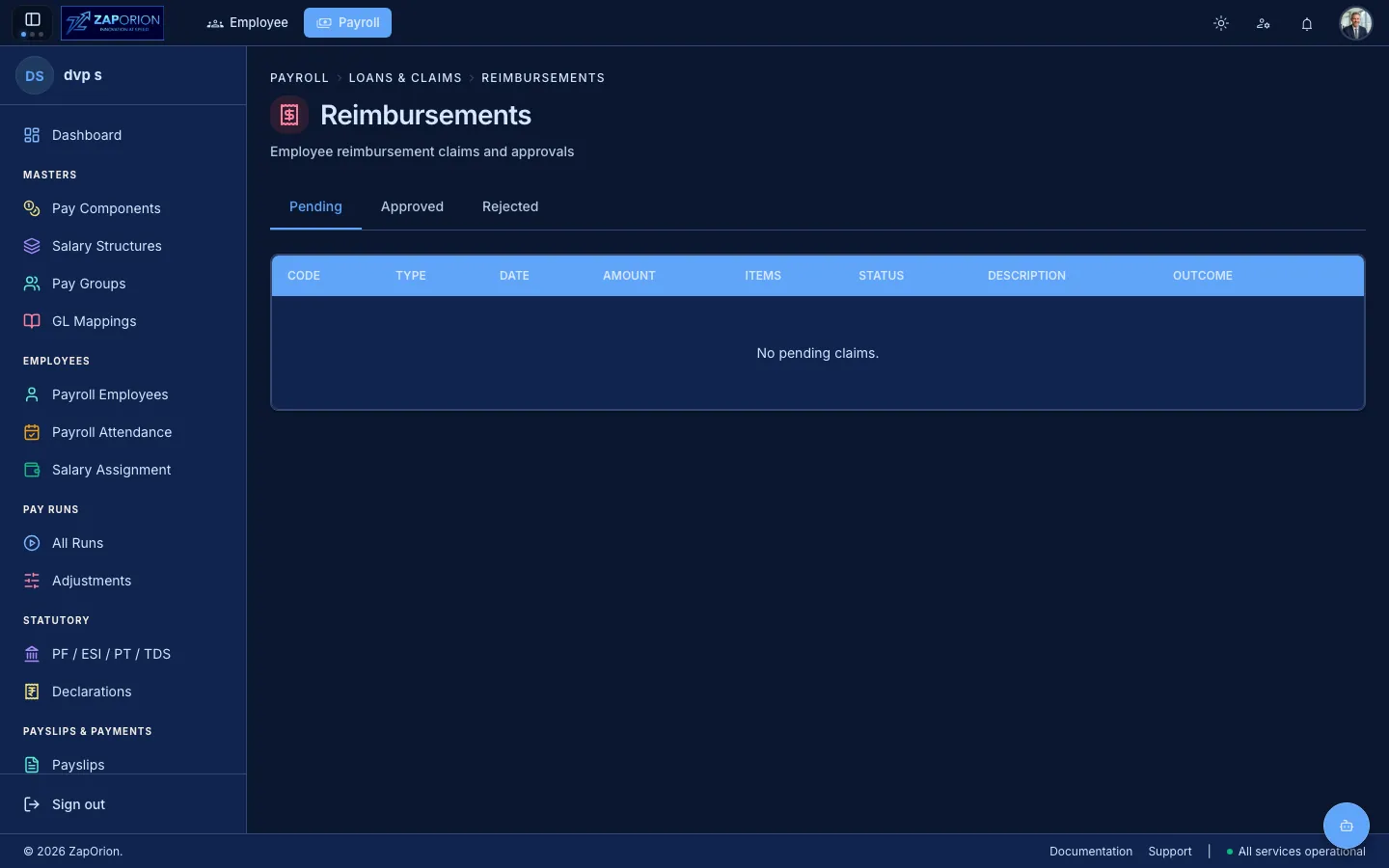Switch to the Approved tab
The width and height of the screenshot is (1389, 868).
pyautogui.click(x=412, y=206)
